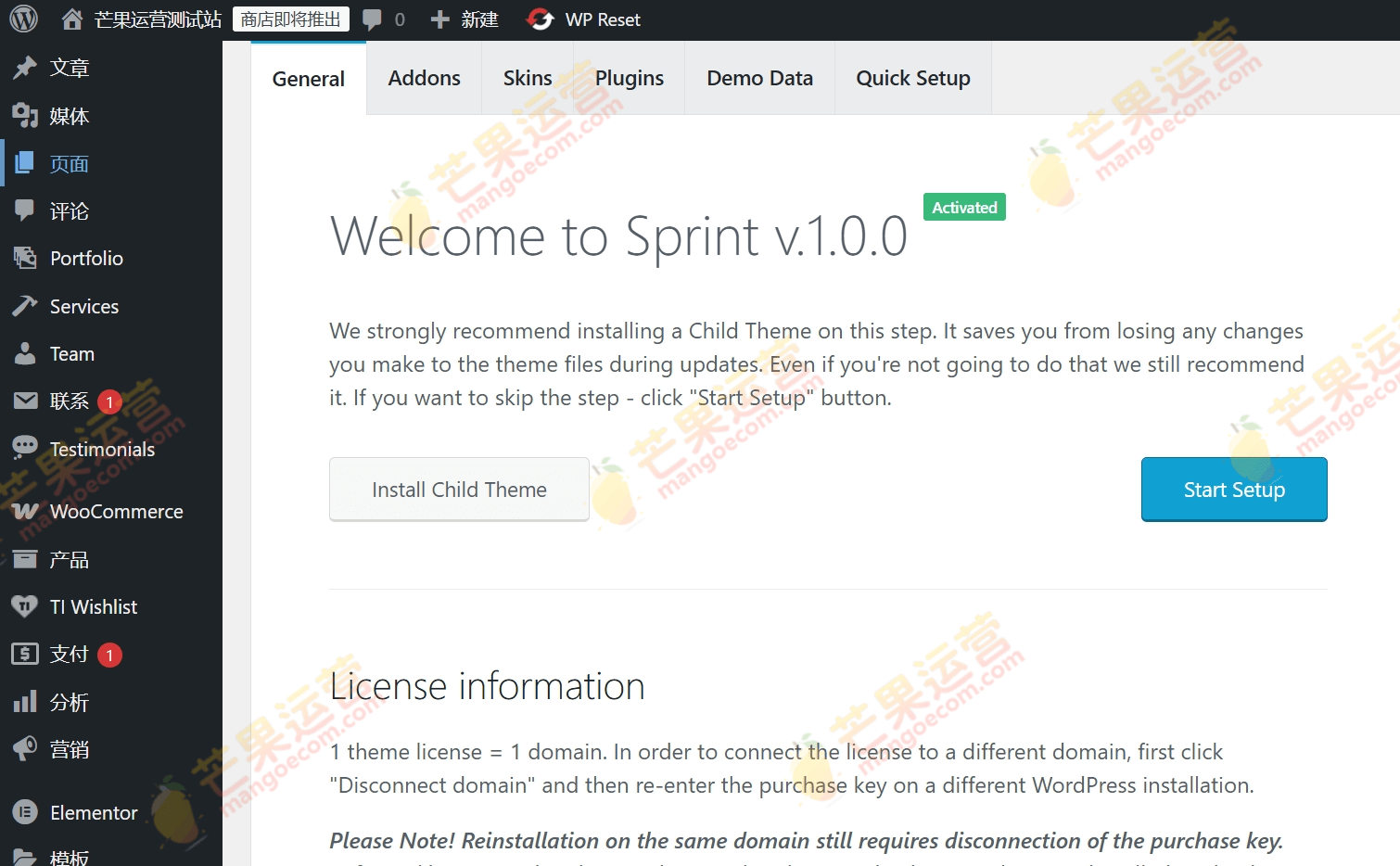Open the 芒果运营测试站 site name link
Image resolution: width=1400 pixels, height=866 pixels.
(x=158, y=19)
